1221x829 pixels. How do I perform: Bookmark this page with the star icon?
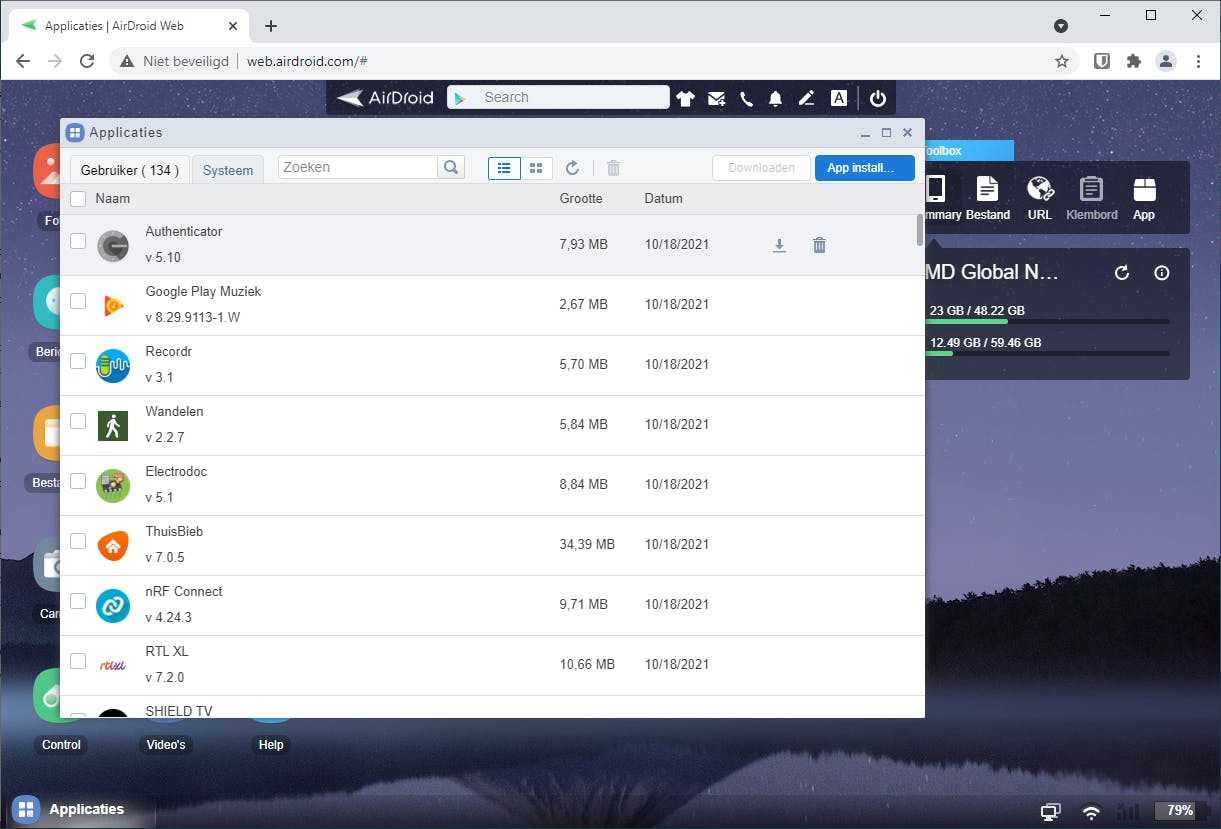point(1061,61)
